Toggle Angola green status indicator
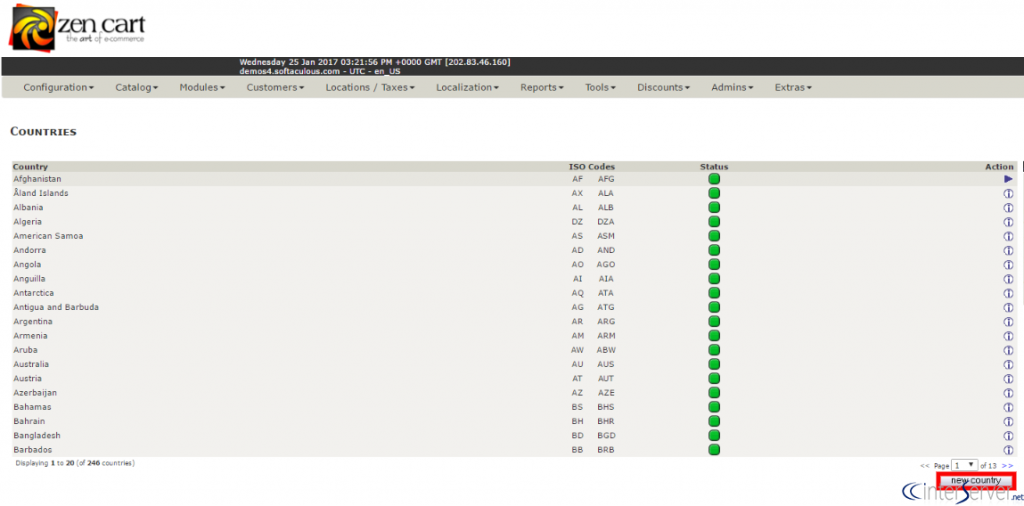Image resolution: width=1024 pixels, height=506 pixels. pyautogui.click(x=714, y=264)
